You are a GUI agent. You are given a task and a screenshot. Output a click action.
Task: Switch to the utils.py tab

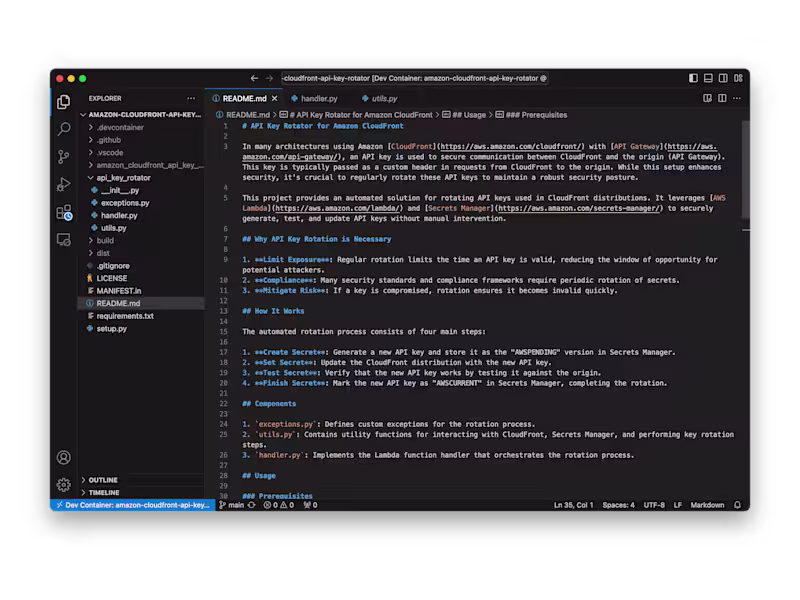(x=380, y=98)
